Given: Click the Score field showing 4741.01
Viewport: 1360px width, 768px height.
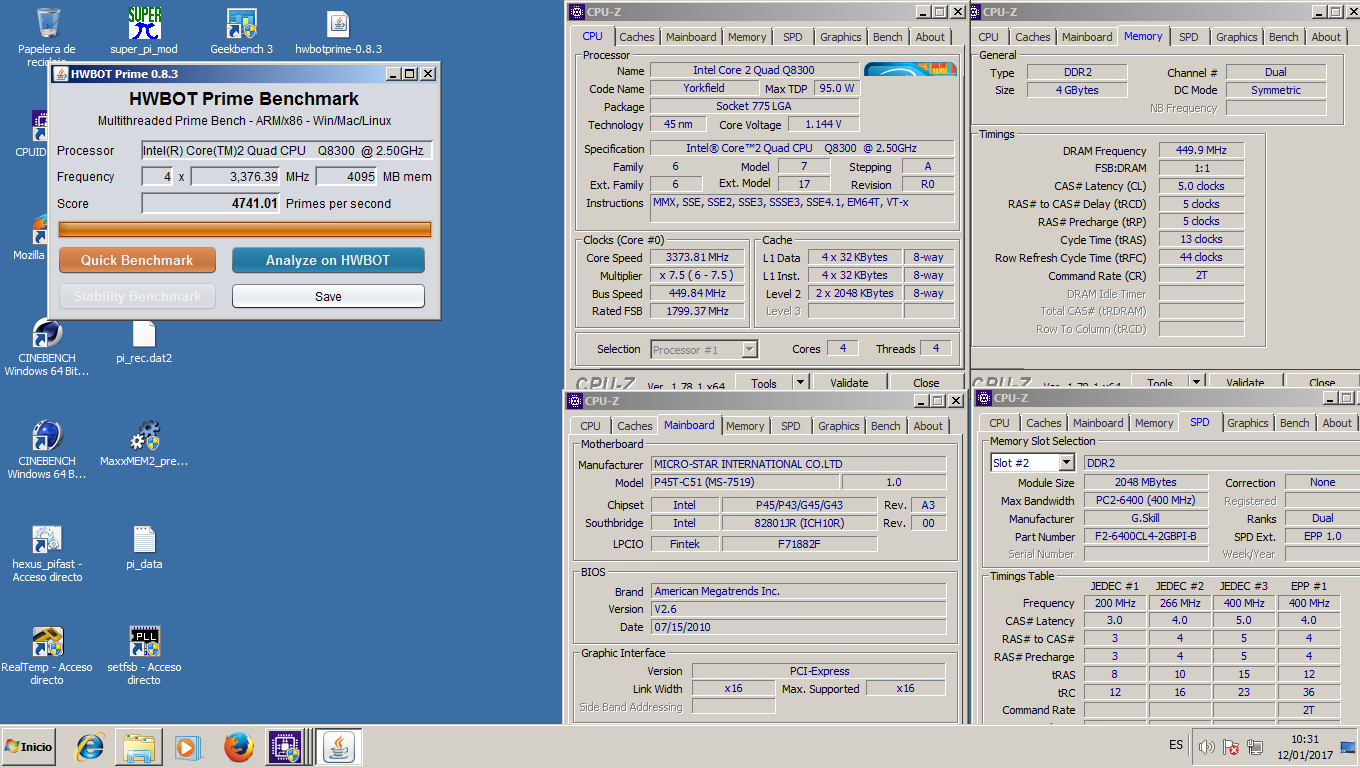Looking at the screenshot, I should pyautogui.click(x=211, y=203).
